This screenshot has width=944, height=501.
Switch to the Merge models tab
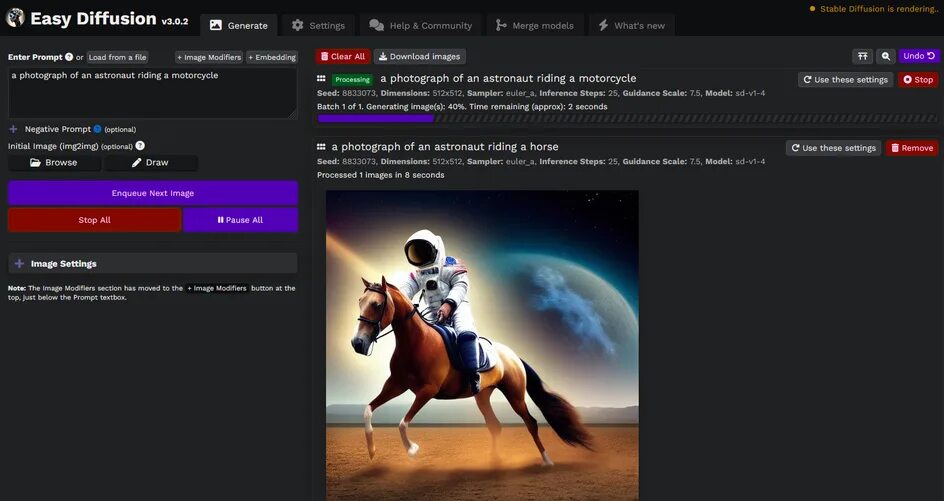(x=535, y=25)
